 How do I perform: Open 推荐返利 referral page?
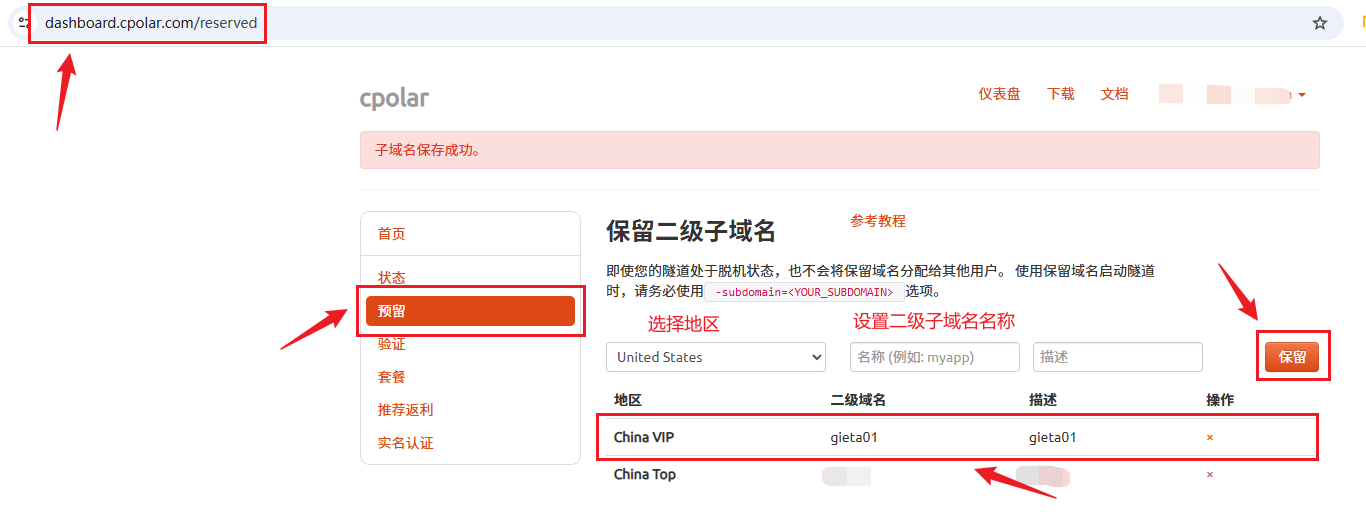tap(406, 410)
